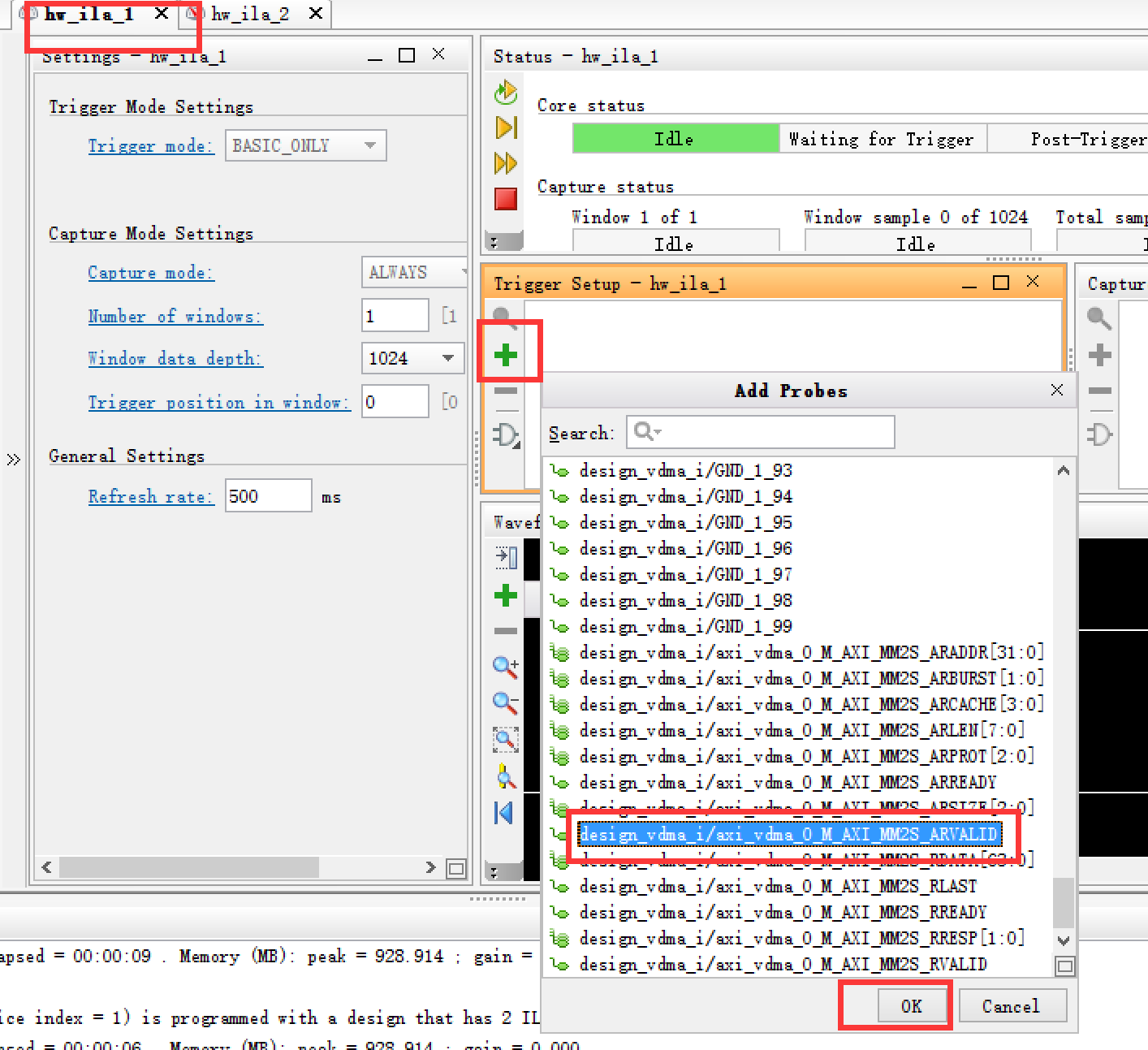Click Go To Time 0 icon
1148x1050 pixels.
(504, 812)
